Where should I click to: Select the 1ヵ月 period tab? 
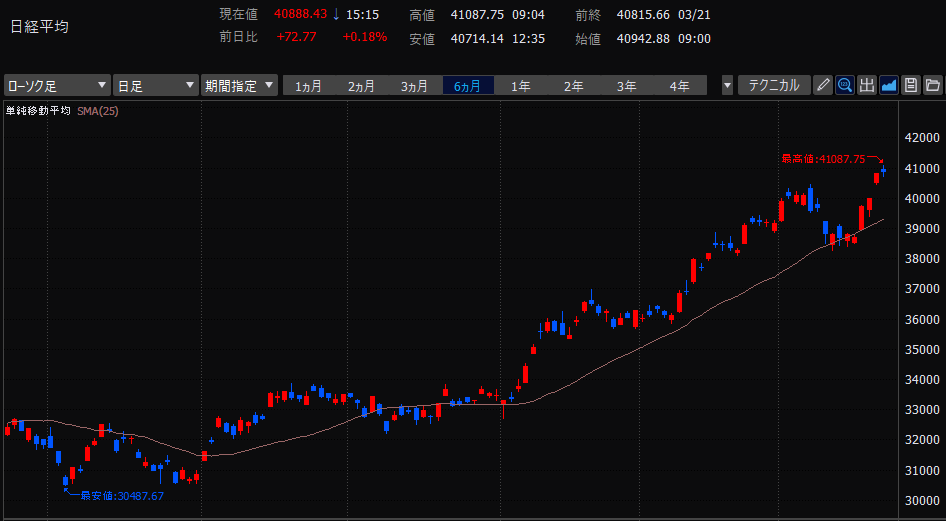tap(308, 86)
